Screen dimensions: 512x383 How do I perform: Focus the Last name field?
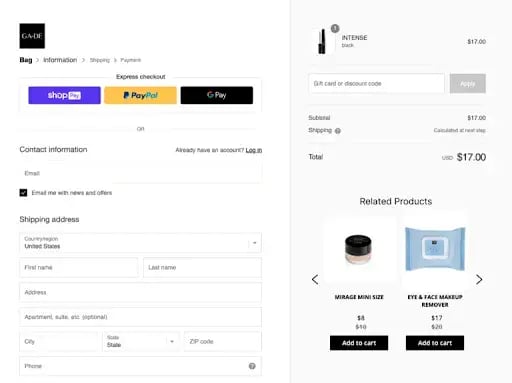click(x=202, y=267)
